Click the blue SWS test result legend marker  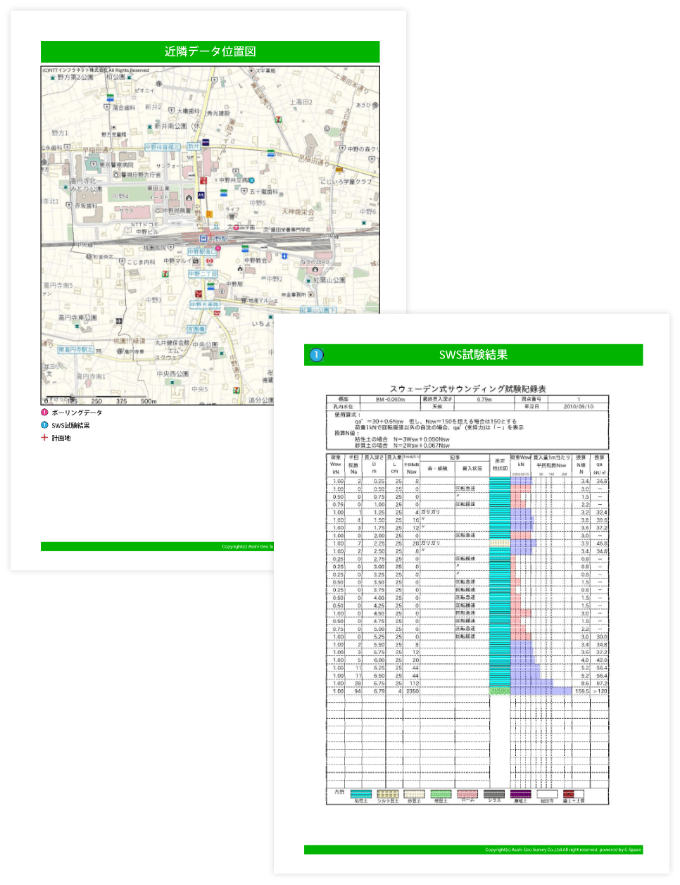(x=45, y=425)
